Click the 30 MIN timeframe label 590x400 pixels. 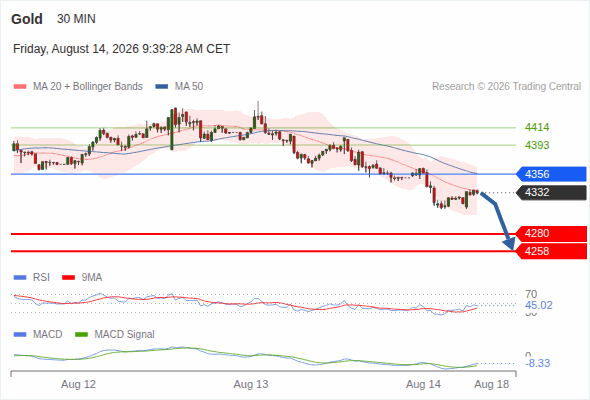click(x=76, y=19)
